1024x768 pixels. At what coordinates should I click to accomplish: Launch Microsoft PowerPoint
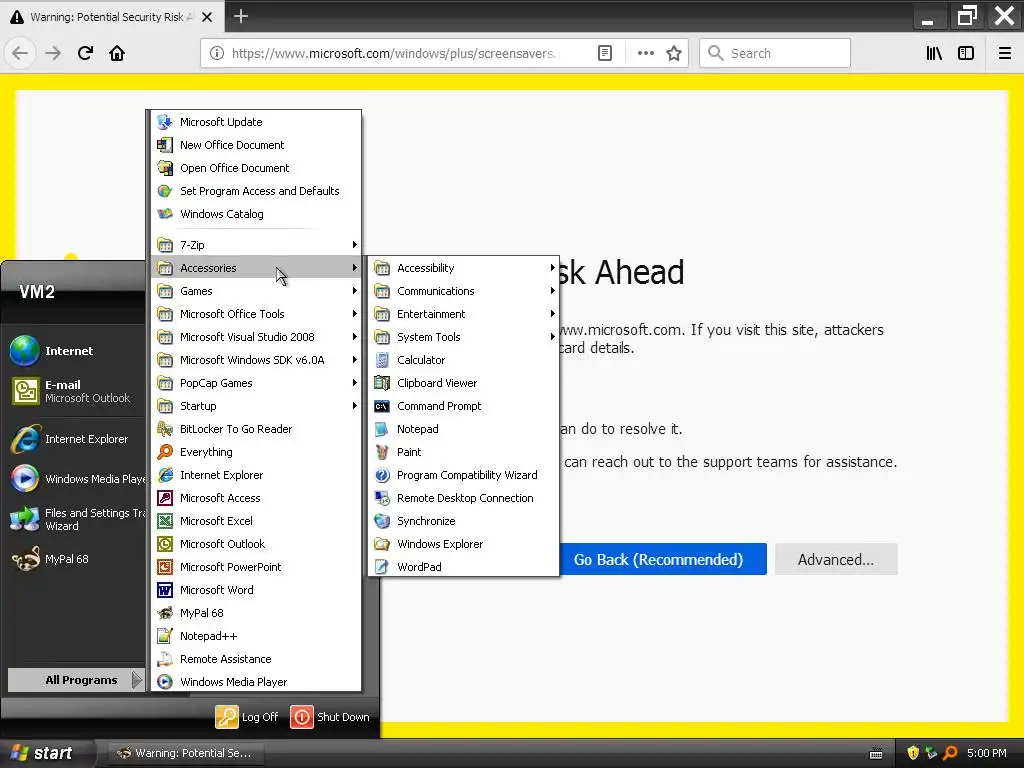click(256, 567)
